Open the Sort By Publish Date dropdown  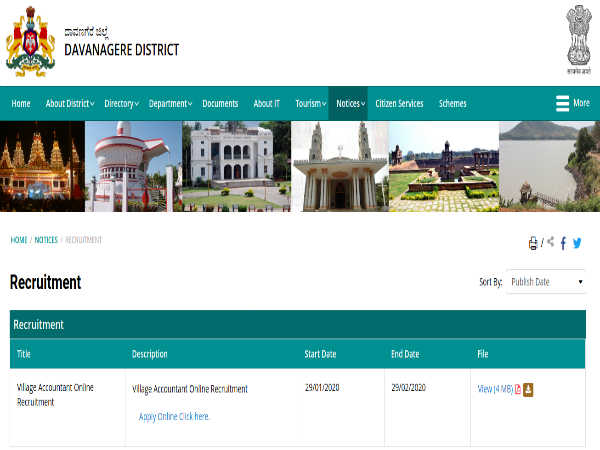[x=546, y=282]
